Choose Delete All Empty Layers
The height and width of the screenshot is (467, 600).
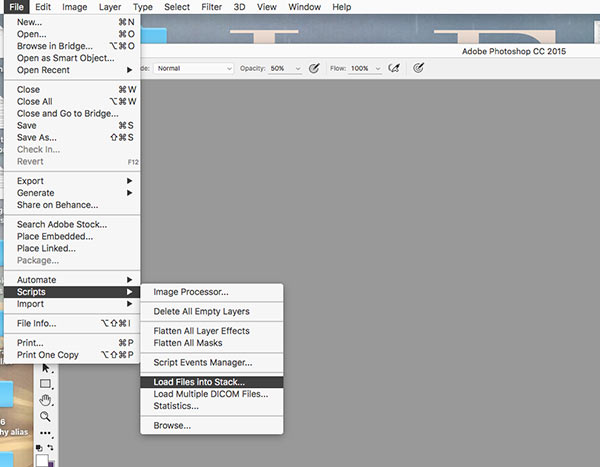pyautogui.click(x=212, y=311)
